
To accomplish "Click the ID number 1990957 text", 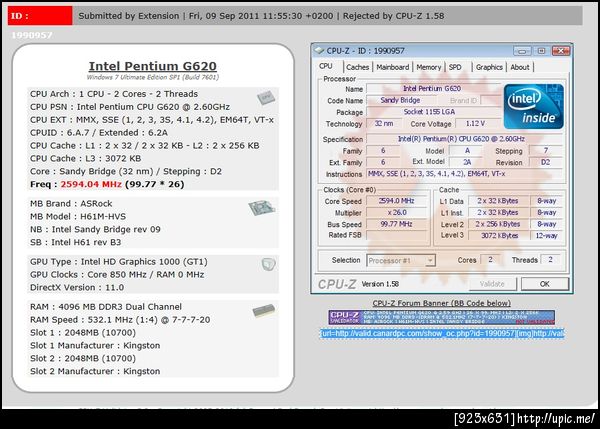I will tap(32, 35).
